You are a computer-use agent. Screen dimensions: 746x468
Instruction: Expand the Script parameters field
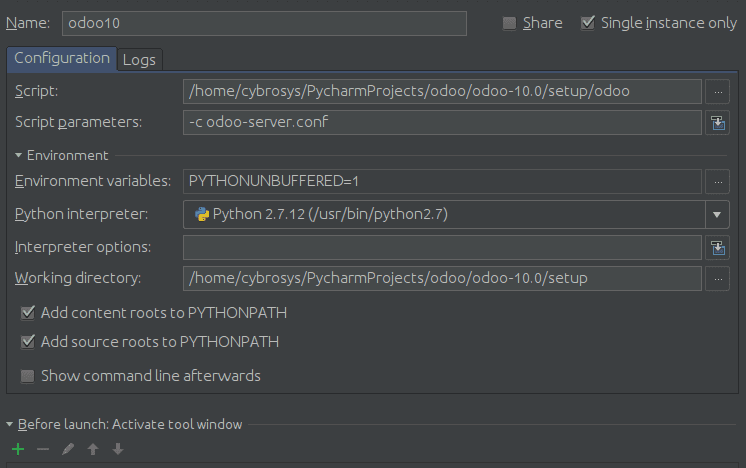point(717,122)
